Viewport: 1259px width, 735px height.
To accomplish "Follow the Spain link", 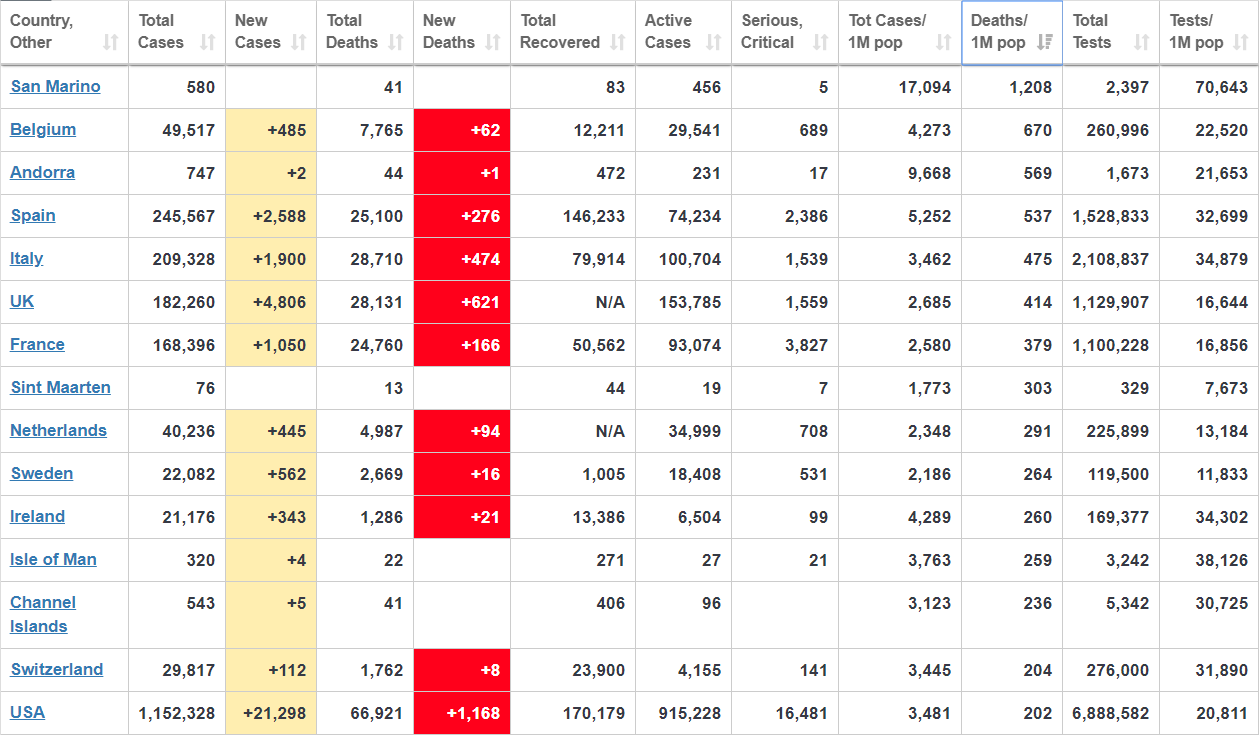I will click(33, 215).
